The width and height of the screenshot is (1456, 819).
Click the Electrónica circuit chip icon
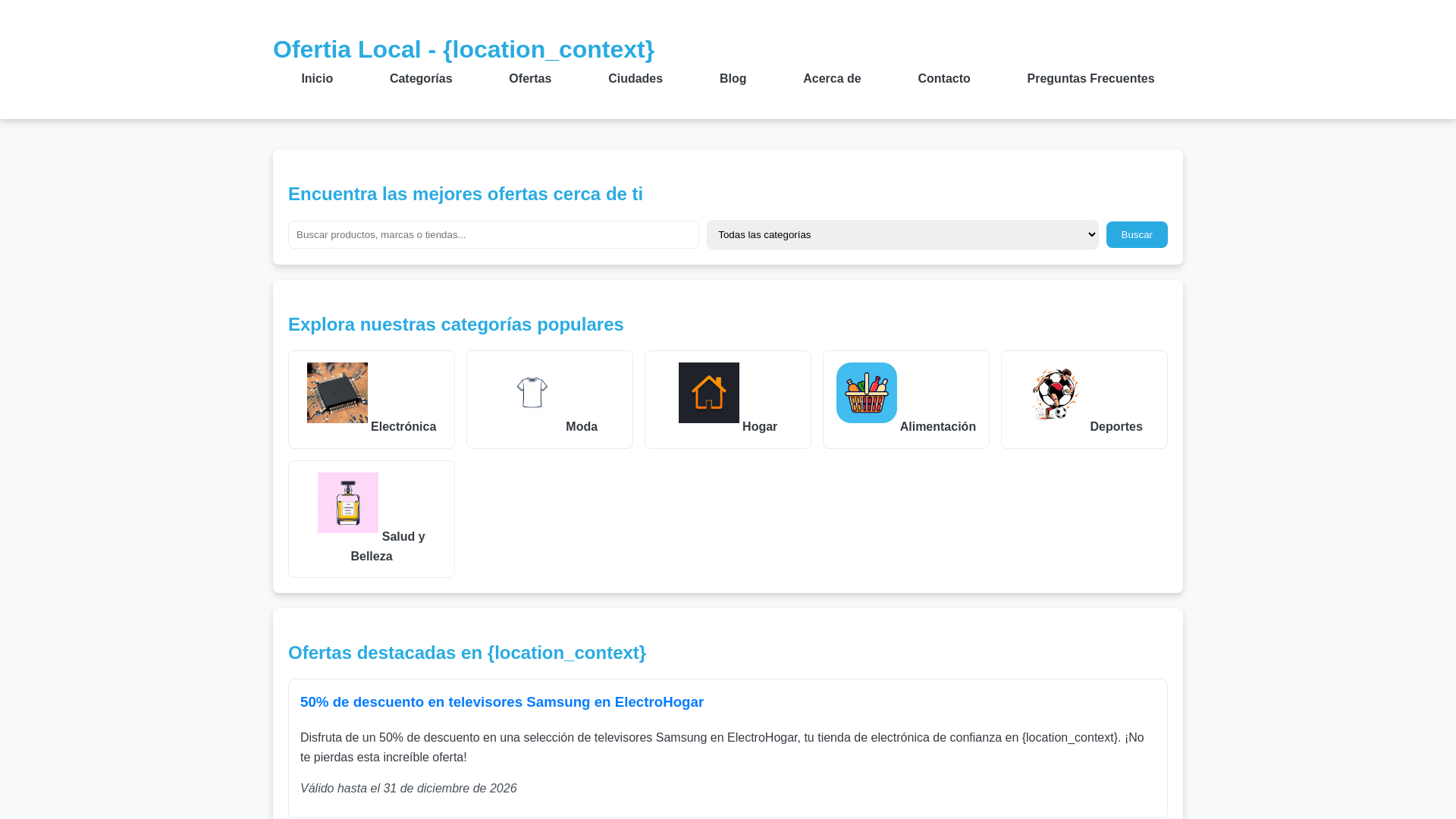[x=337, y=393]
